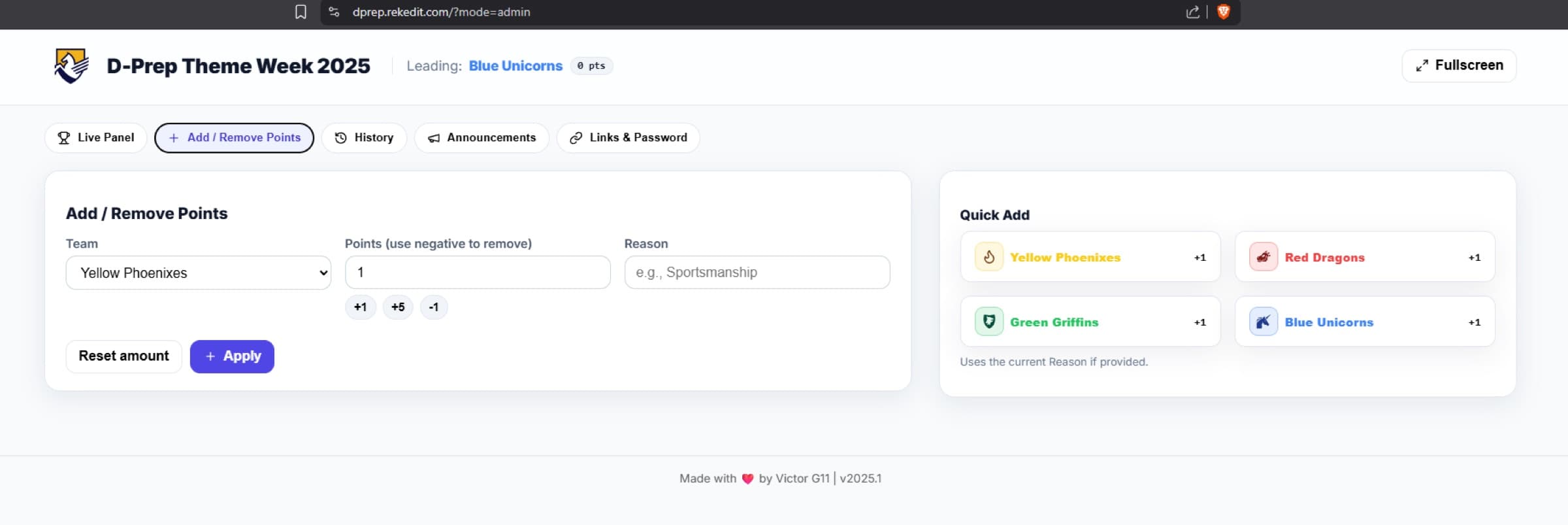Quick add +1 to Yellow Phoenixes
Viewport: 1568px width, 525px height.
1090,257
